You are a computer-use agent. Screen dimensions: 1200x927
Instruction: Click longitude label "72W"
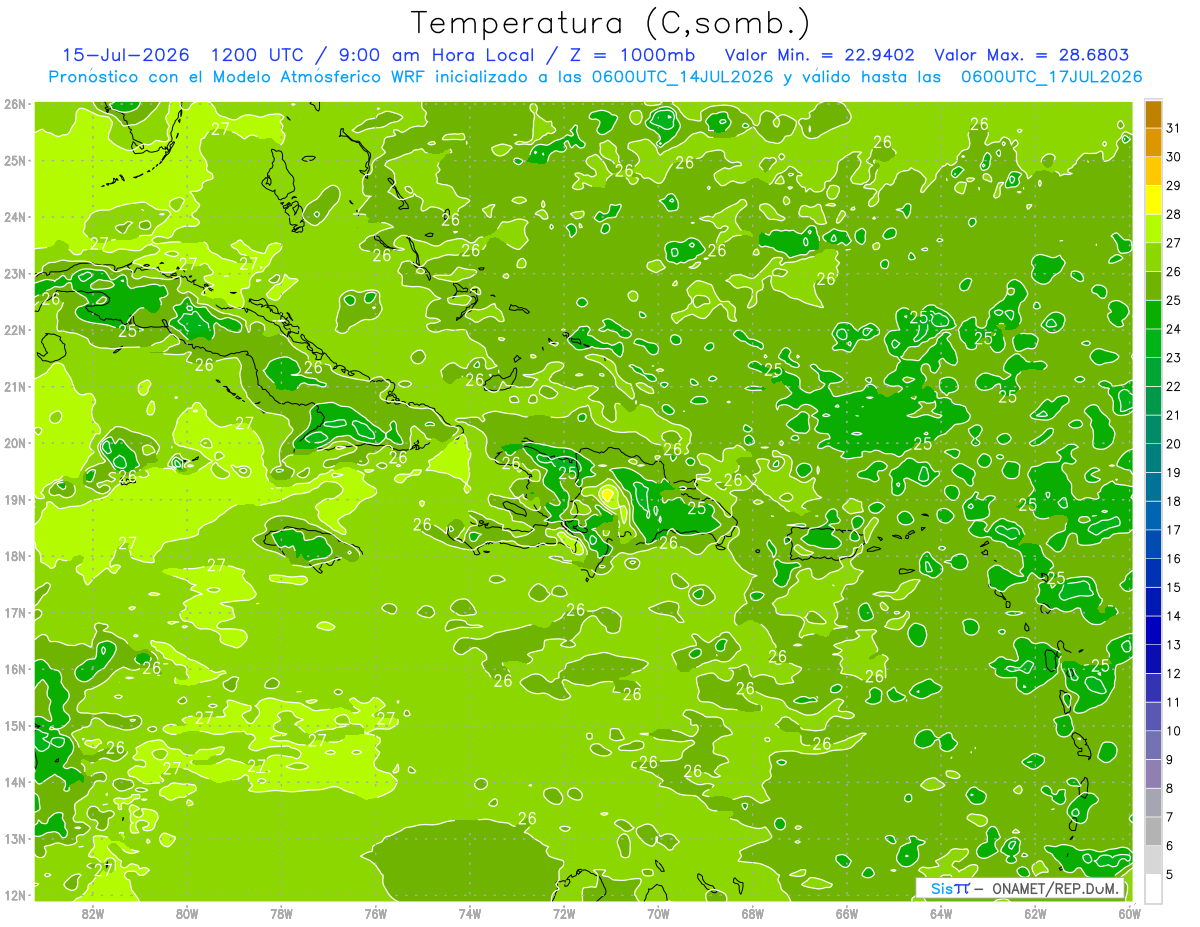564,913
